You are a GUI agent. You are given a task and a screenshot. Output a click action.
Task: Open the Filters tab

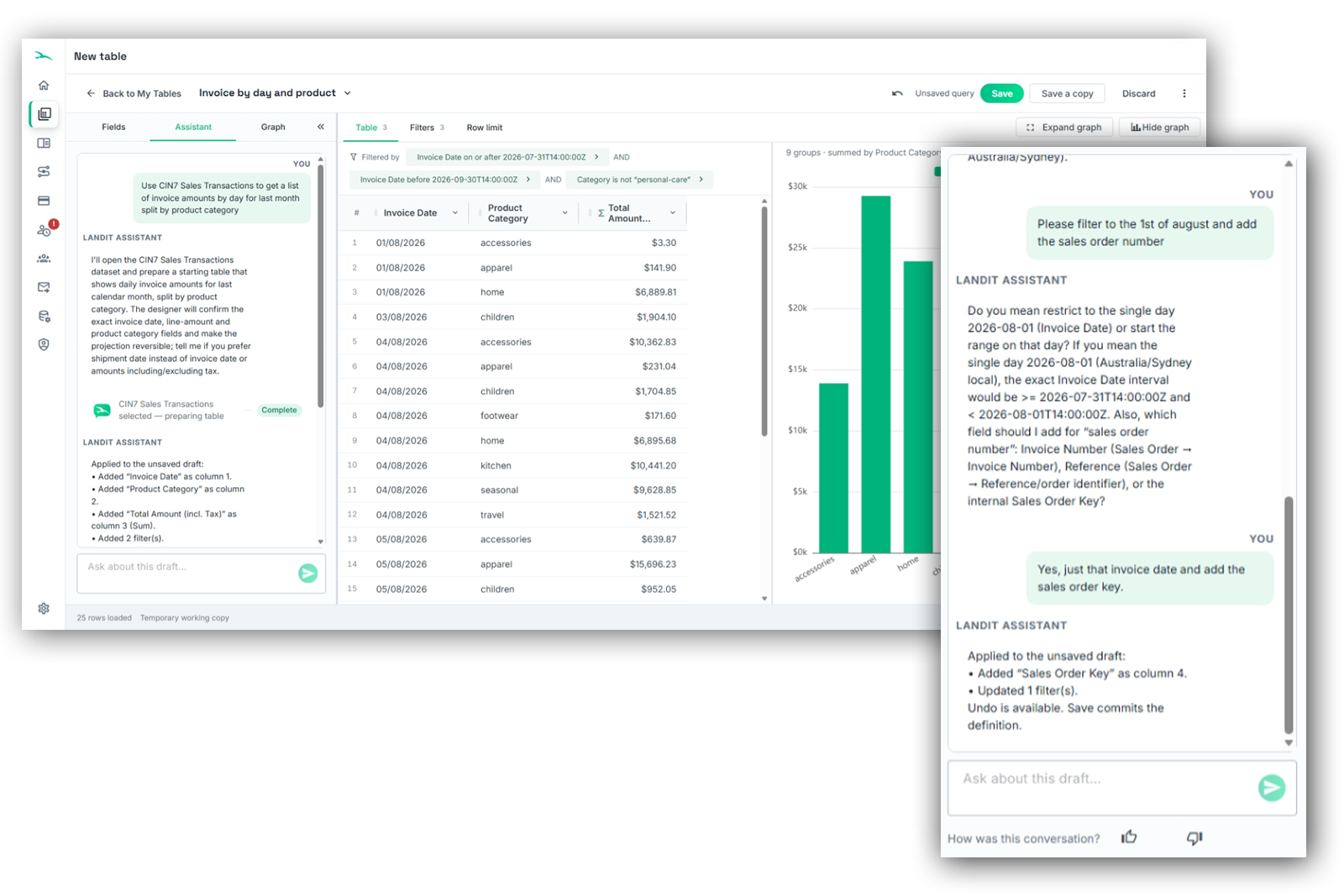[427, 128]
